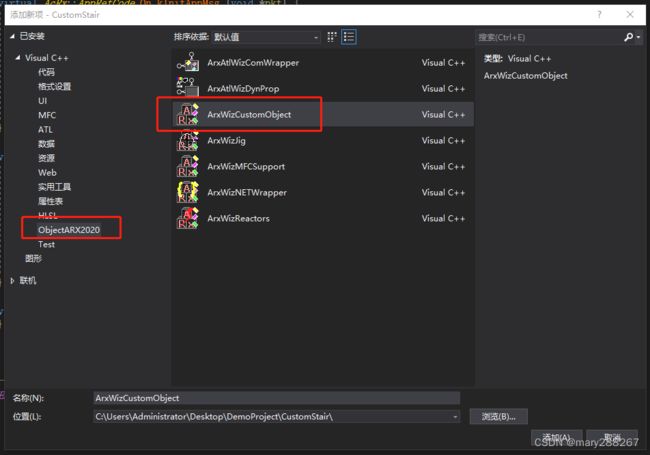
Task: Click the ArxWizReactors template icon
Action: [188, 218]
